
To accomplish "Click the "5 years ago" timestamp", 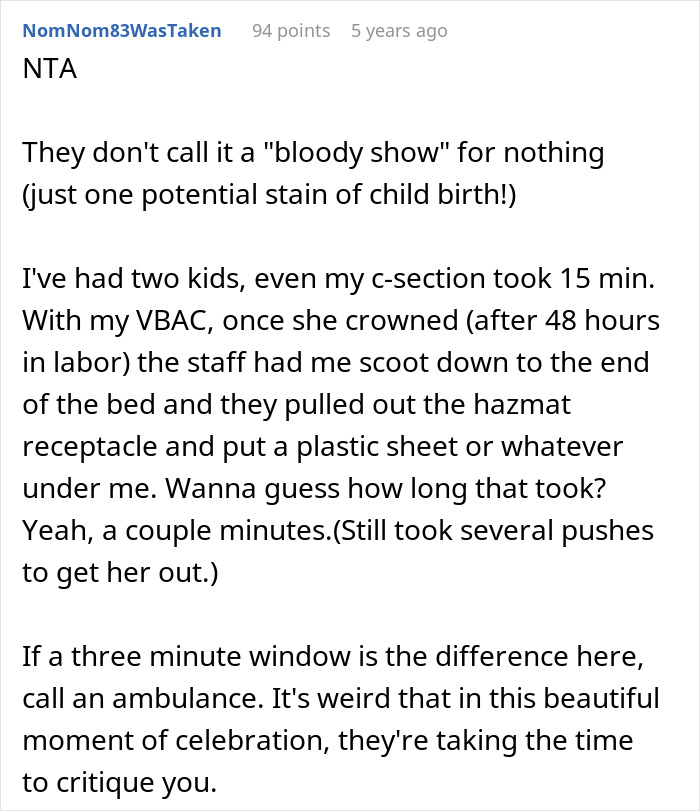I will [x=399, y=31].
